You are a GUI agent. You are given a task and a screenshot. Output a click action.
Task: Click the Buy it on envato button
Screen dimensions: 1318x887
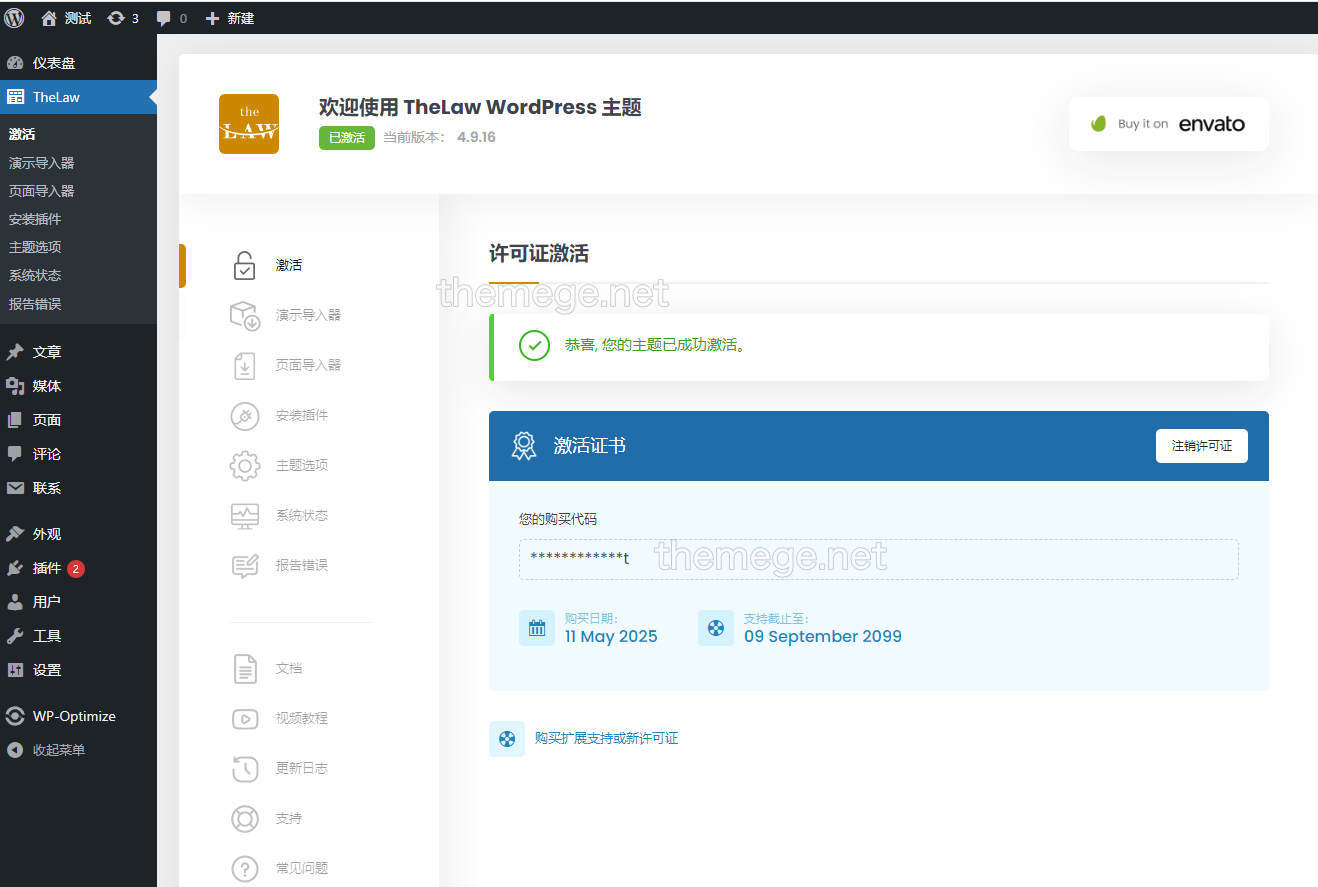coord(1169,124)
